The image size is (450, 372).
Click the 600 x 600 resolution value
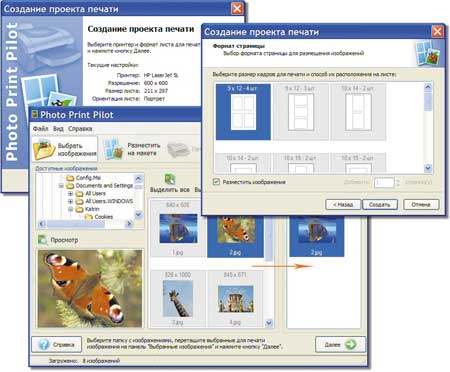tap(156, 83)
